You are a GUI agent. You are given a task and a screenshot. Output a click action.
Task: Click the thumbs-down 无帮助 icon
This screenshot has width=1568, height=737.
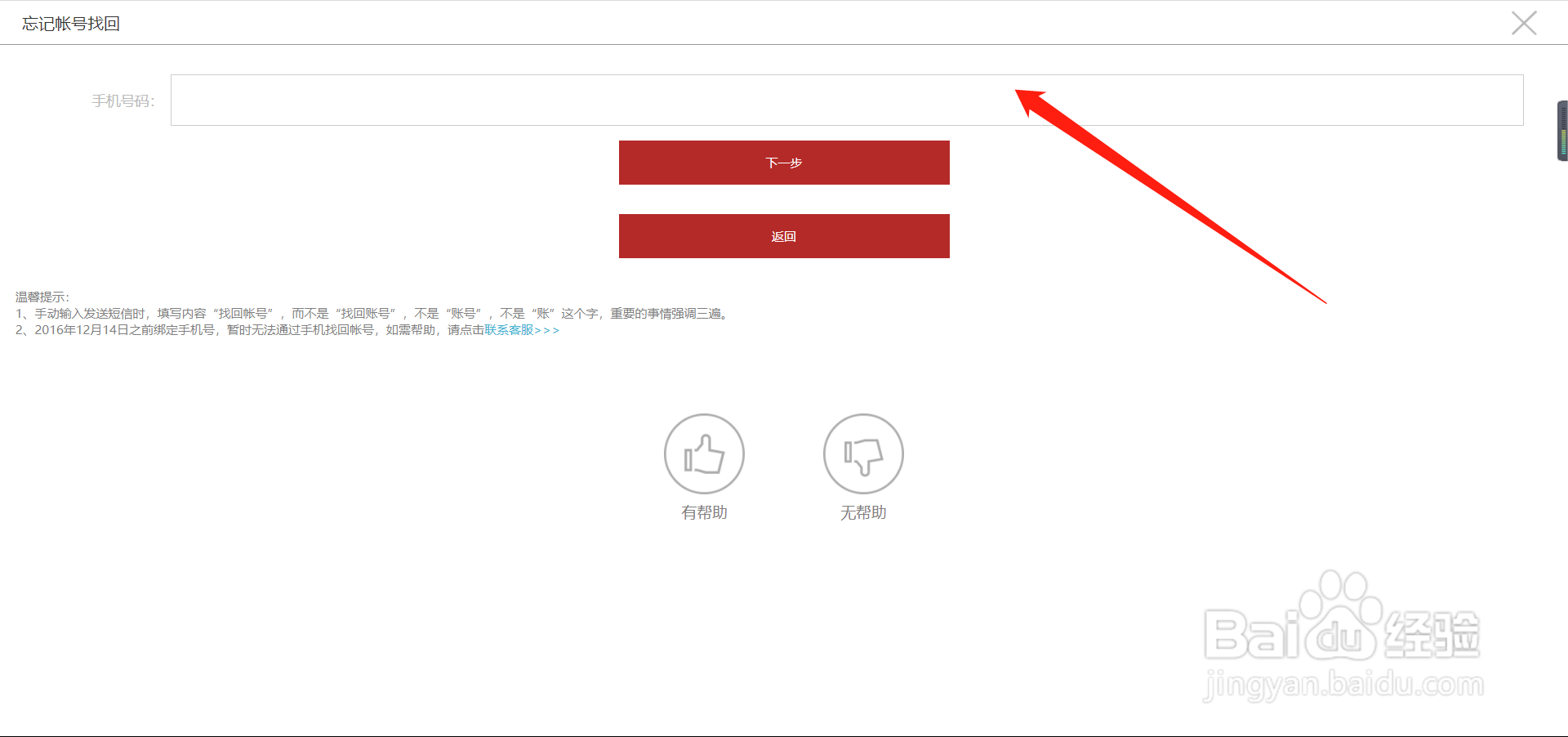(863, 453)
